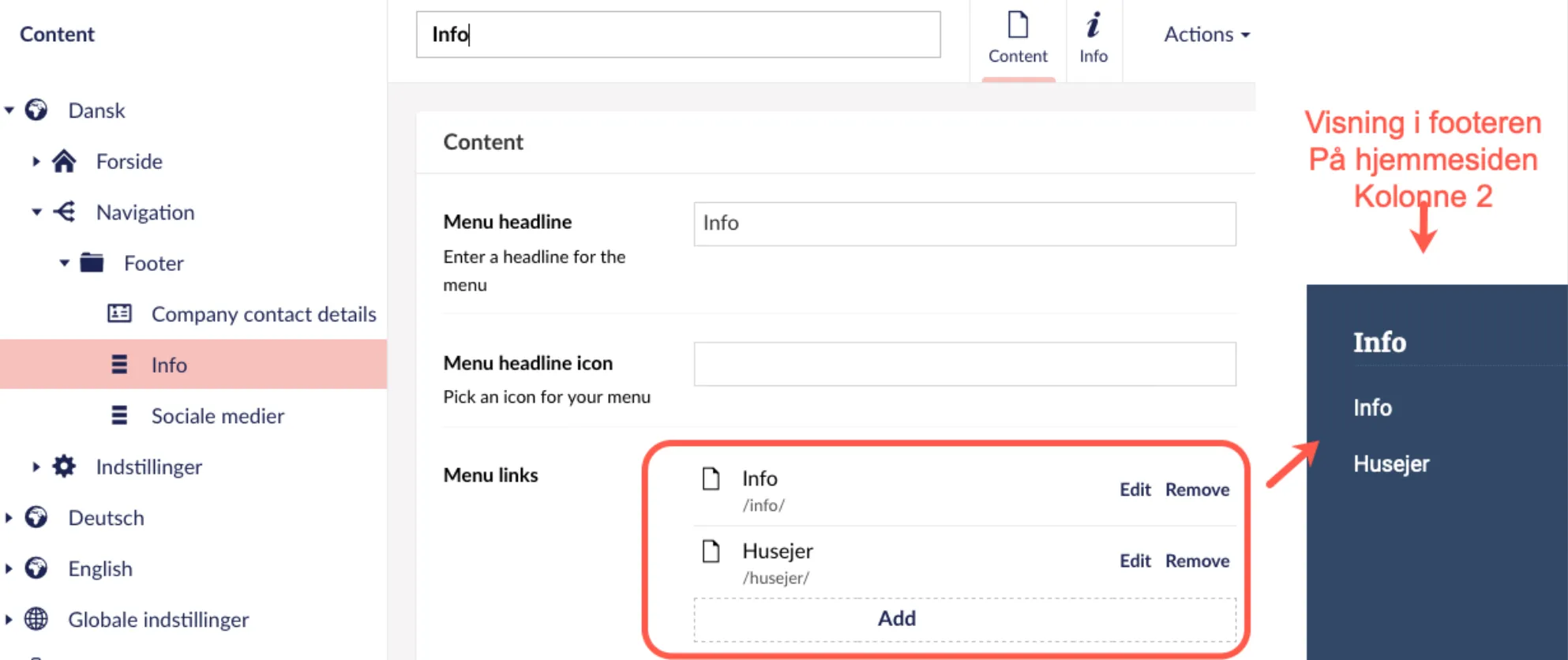Screen dimensions: 1568x660
Task: Open the Indstillinger node
Action: coord(149,467)
